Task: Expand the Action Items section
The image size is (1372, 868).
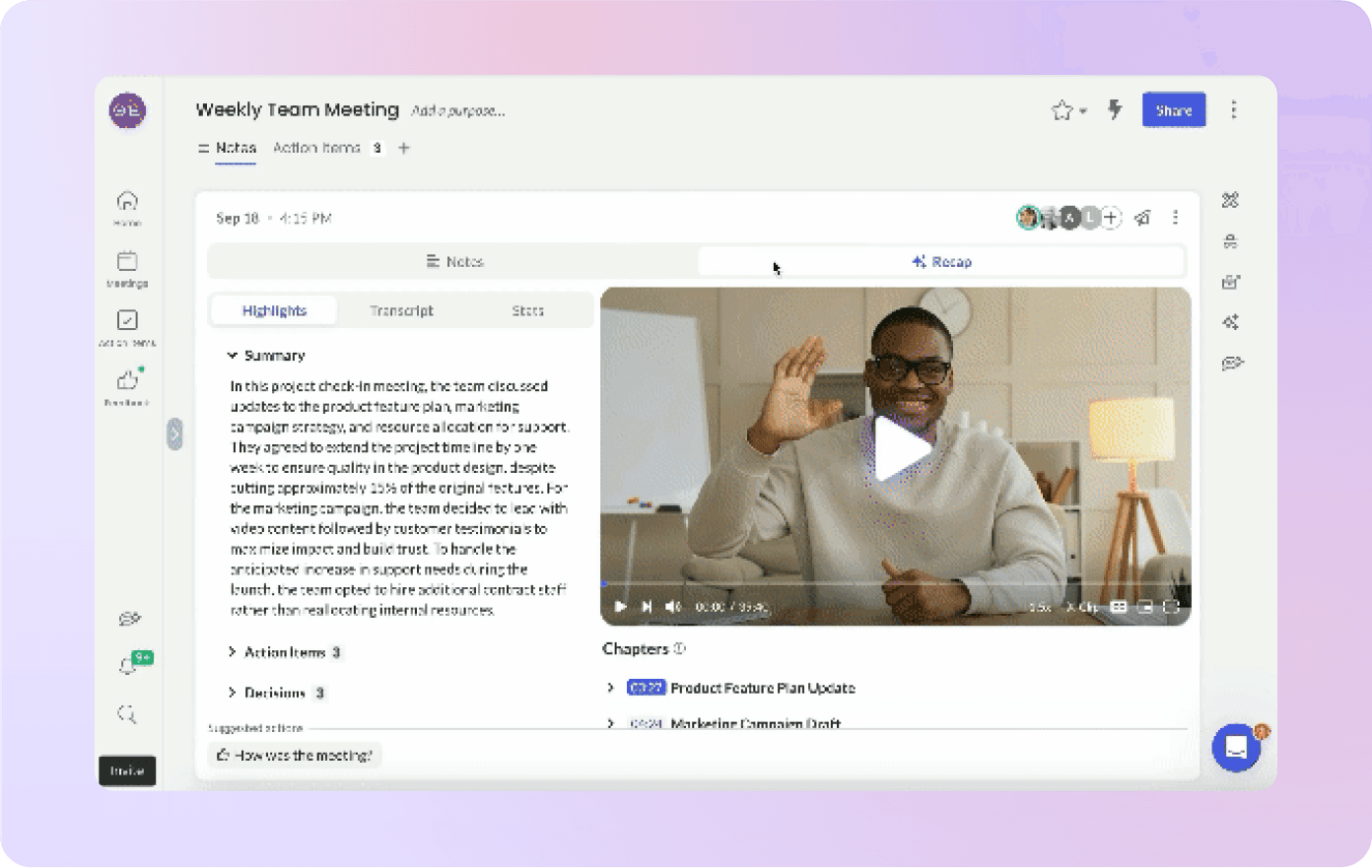Action: [x=233, y=652]
